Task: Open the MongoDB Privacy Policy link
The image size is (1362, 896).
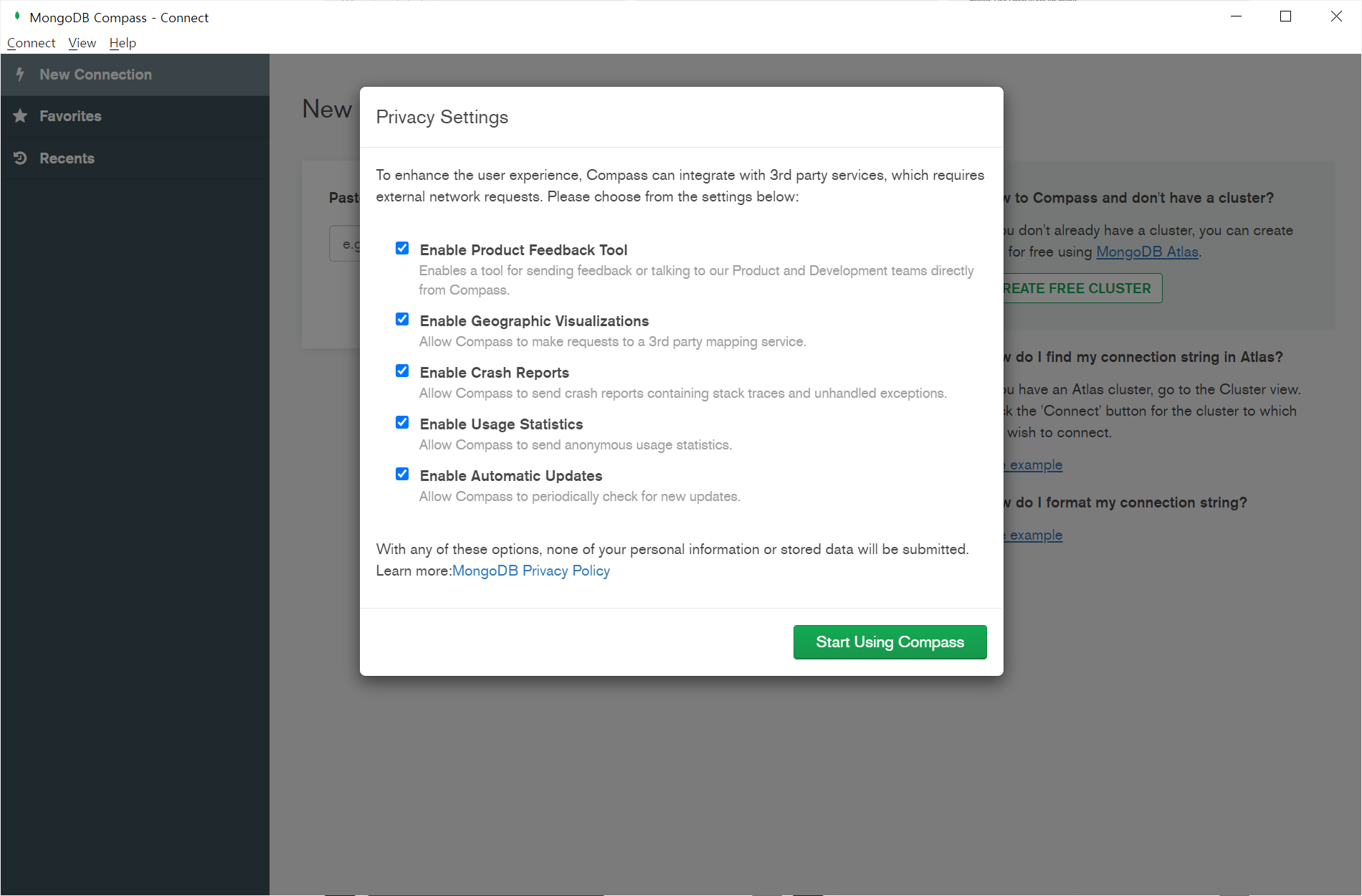Action: (x=531, y=571)
